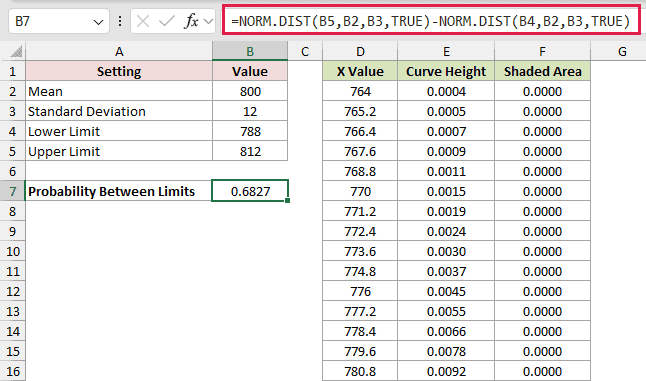The width and height of the screenshot is (646, 381).
Task: Select row 1 header
Action: click(x=12, y=71)
